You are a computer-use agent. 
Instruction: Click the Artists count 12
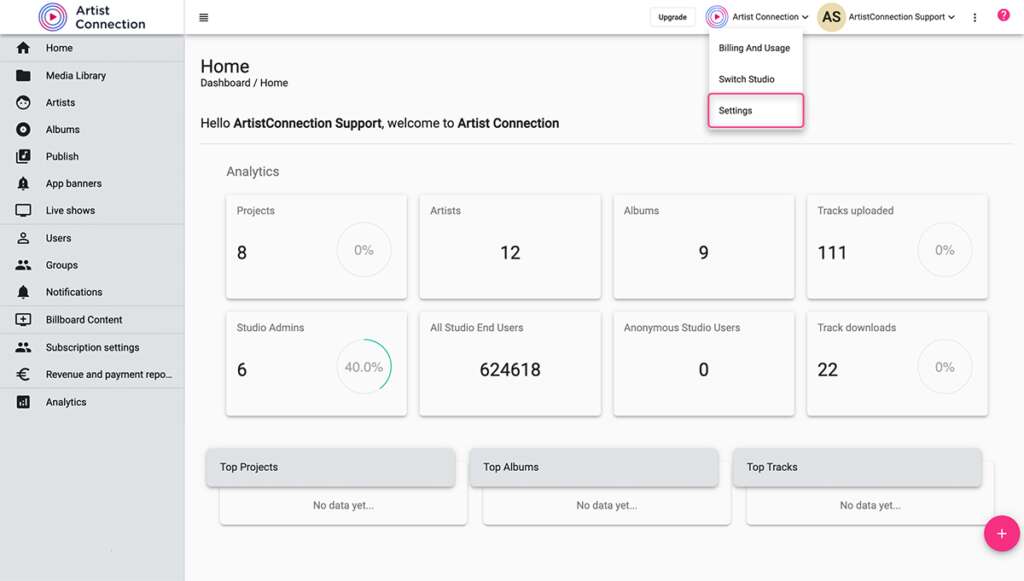click(510, 253)
